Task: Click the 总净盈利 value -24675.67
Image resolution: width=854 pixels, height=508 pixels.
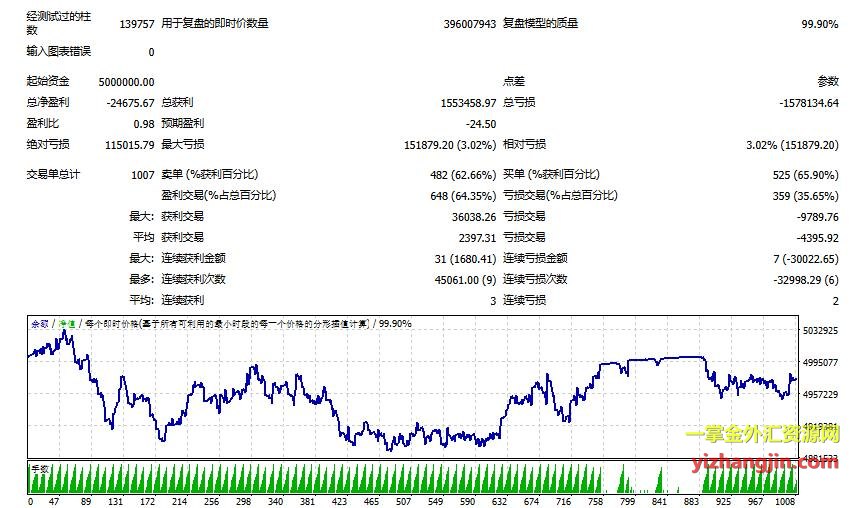Action: tap(130, 103)
